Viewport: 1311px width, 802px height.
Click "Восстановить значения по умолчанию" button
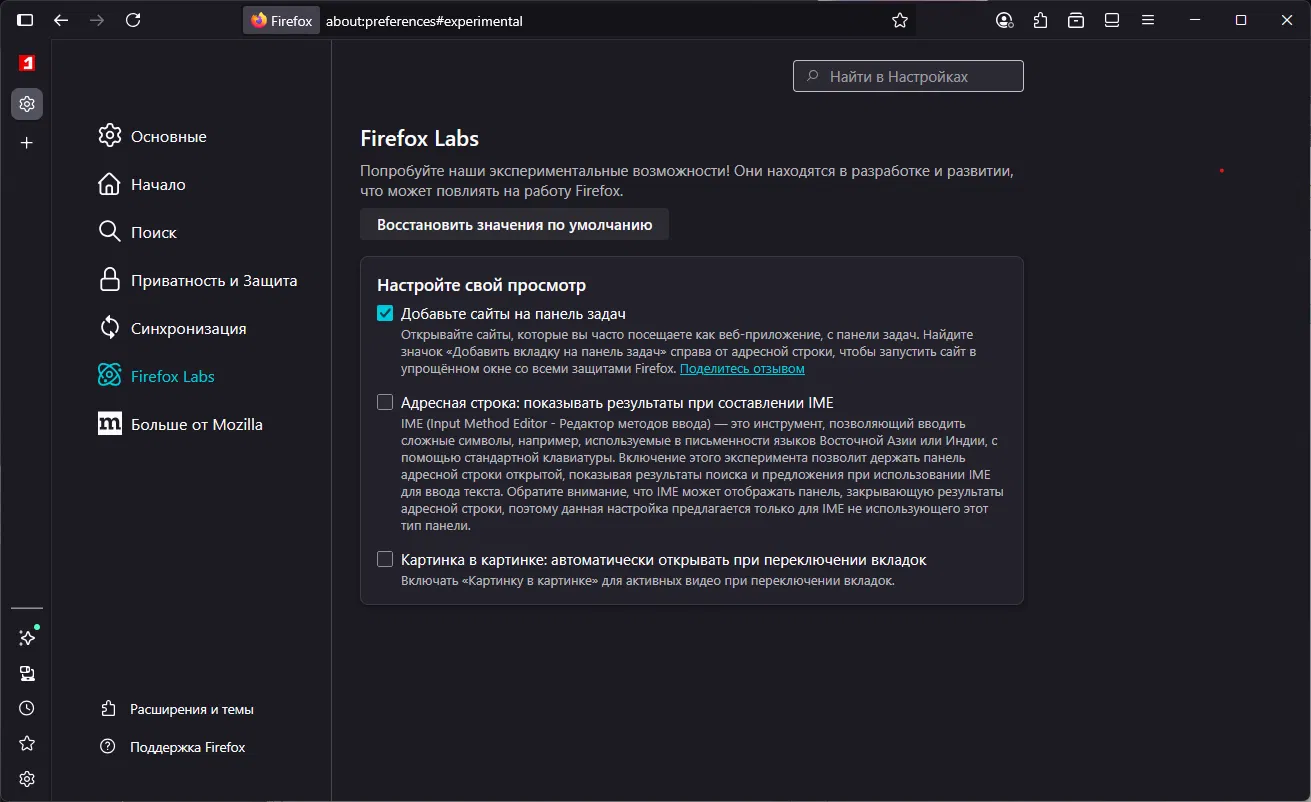(x=514, y=225)
